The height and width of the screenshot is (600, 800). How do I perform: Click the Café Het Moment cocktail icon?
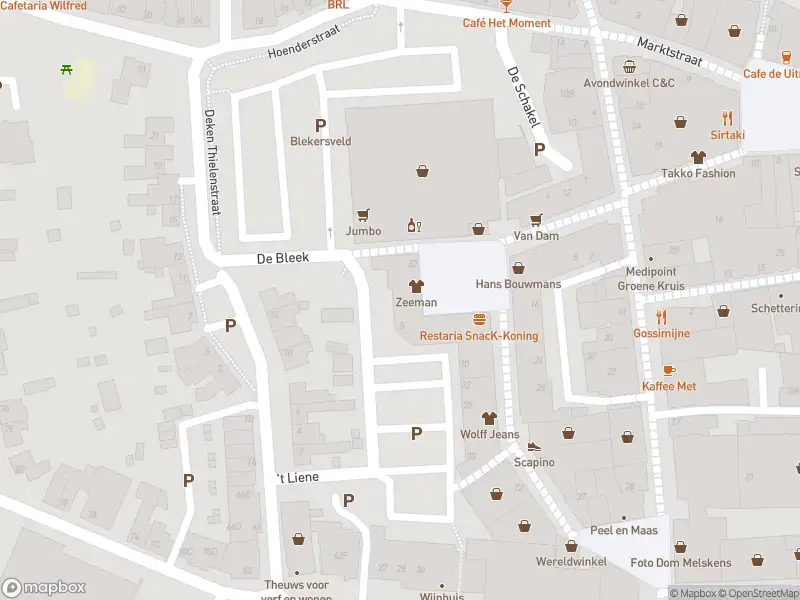click(x=506, y=6)
